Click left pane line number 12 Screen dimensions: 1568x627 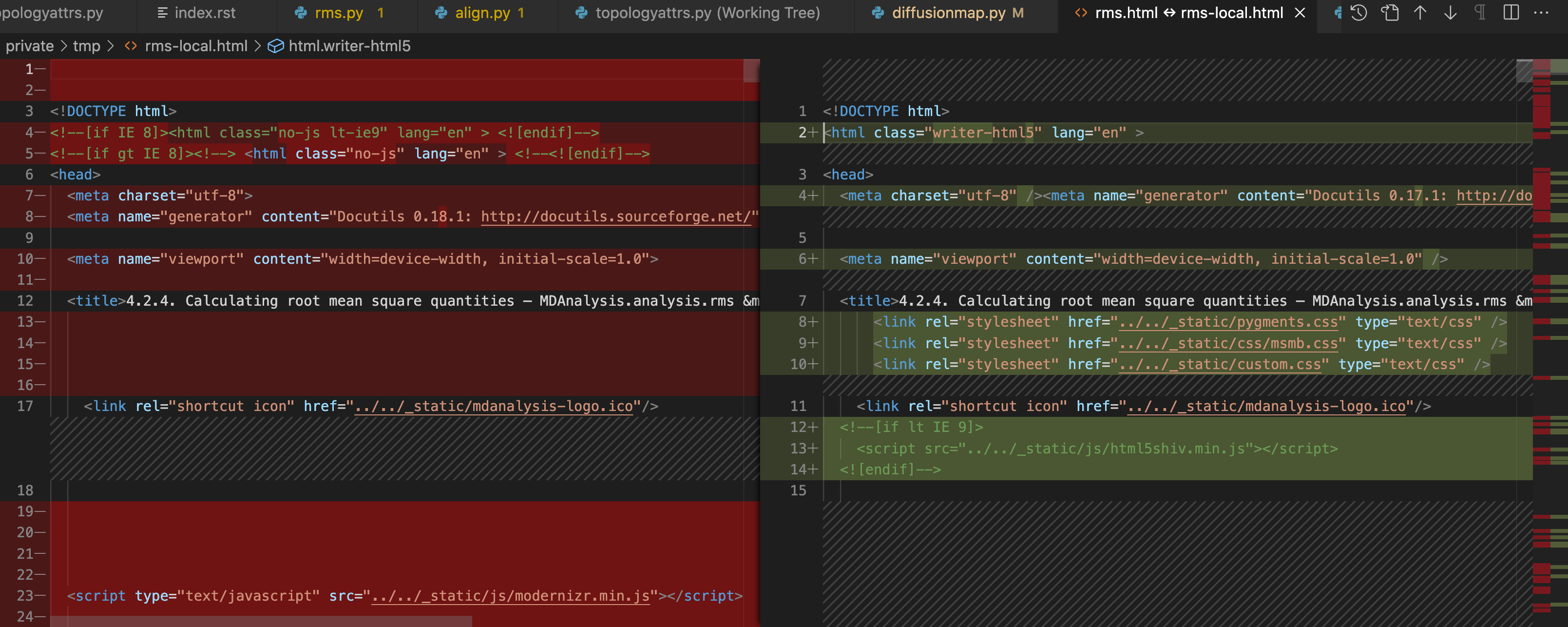(x=25, y=300)
